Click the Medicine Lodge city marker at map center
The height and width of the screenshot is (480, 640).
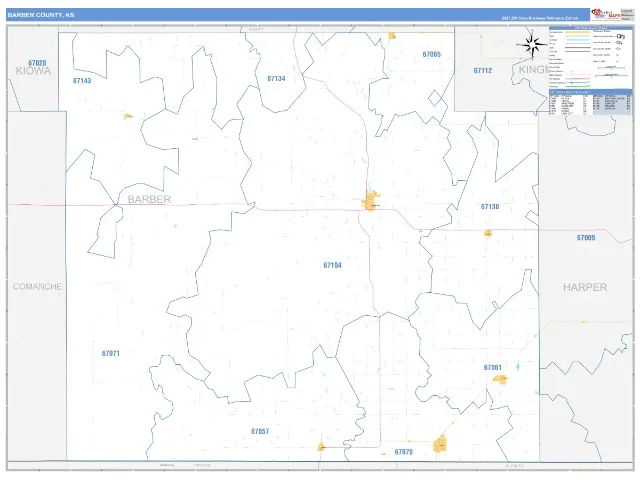[371, 201]
